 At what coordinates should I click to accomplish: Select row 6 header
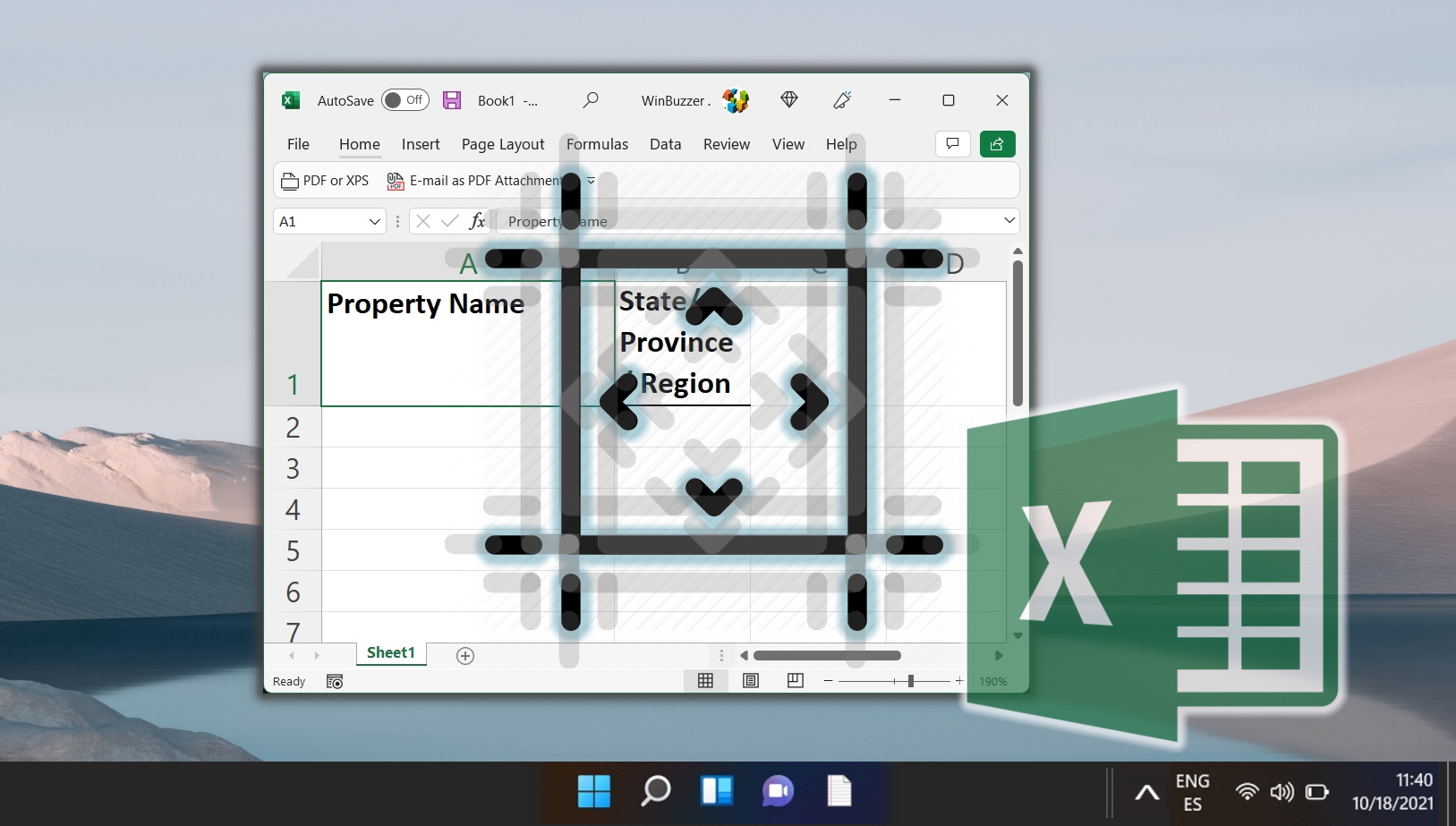tap(293, 592)
